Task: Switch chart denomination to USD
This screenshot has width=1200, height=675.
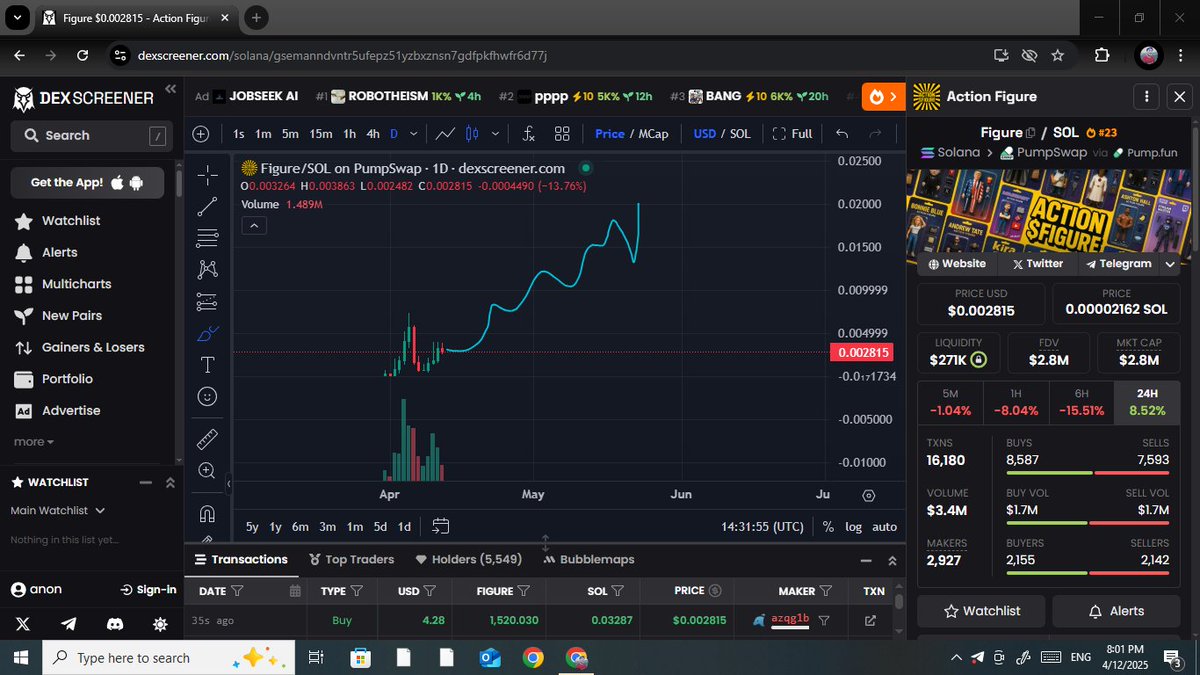Action: click(x=705, y=133)
